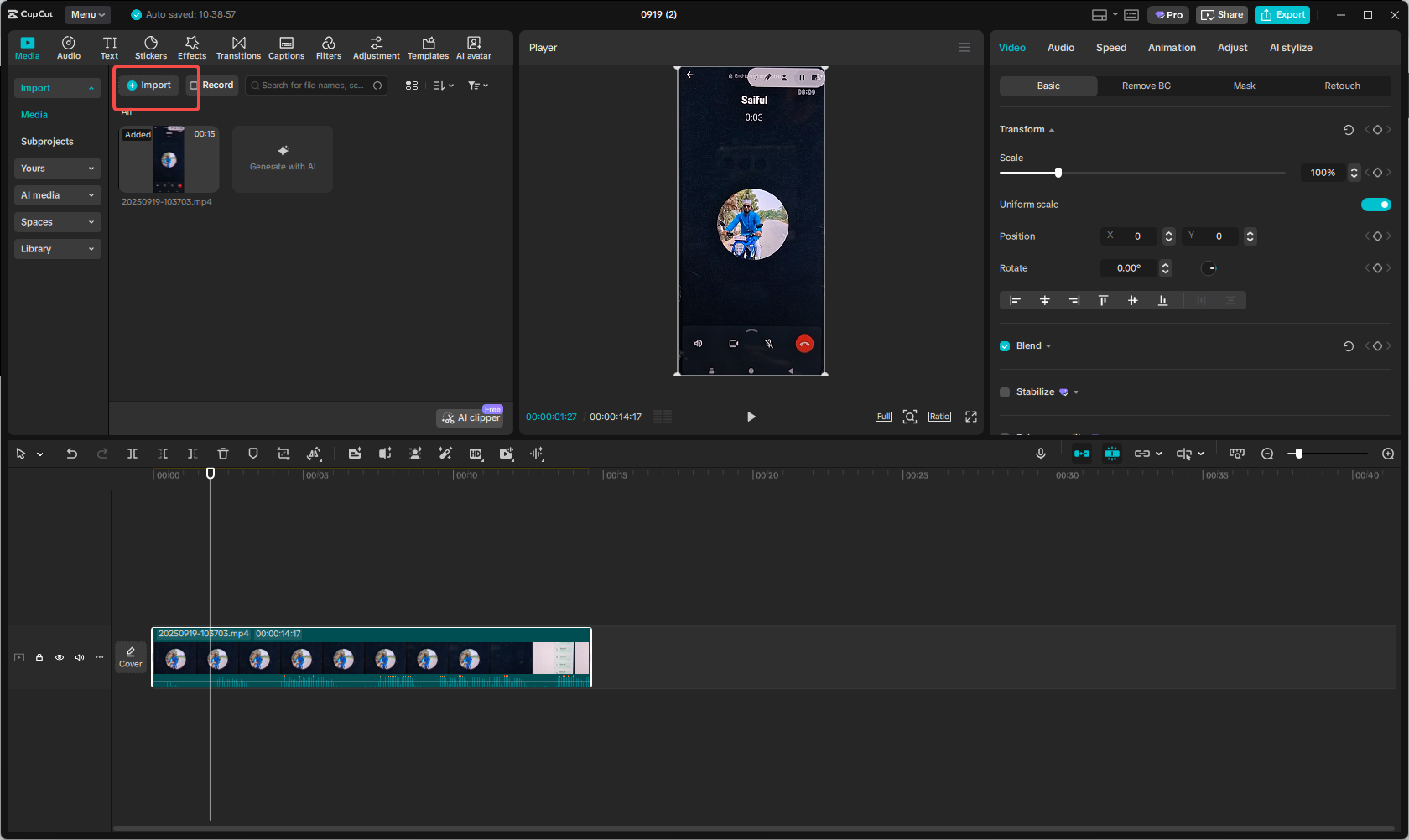
Task: Click the Export button
Action: tap(1282, 15)
